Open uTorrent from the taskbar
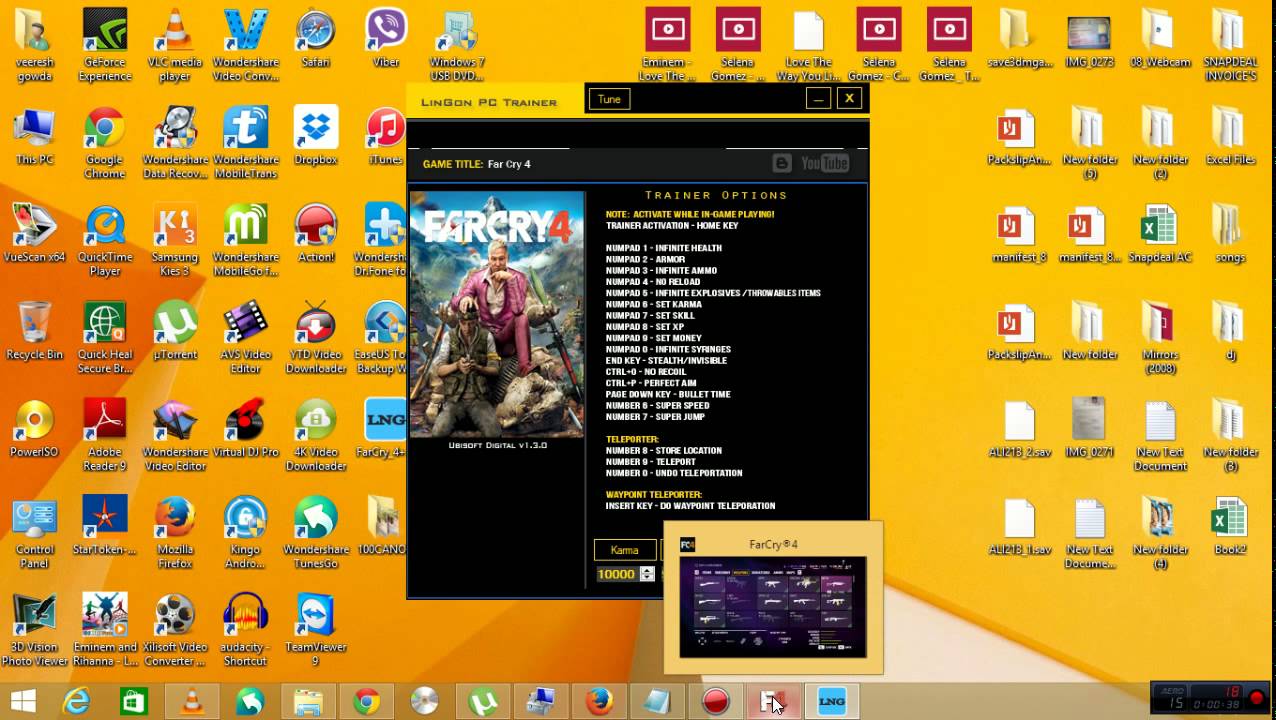1276x720 pixels. [483, 701]
